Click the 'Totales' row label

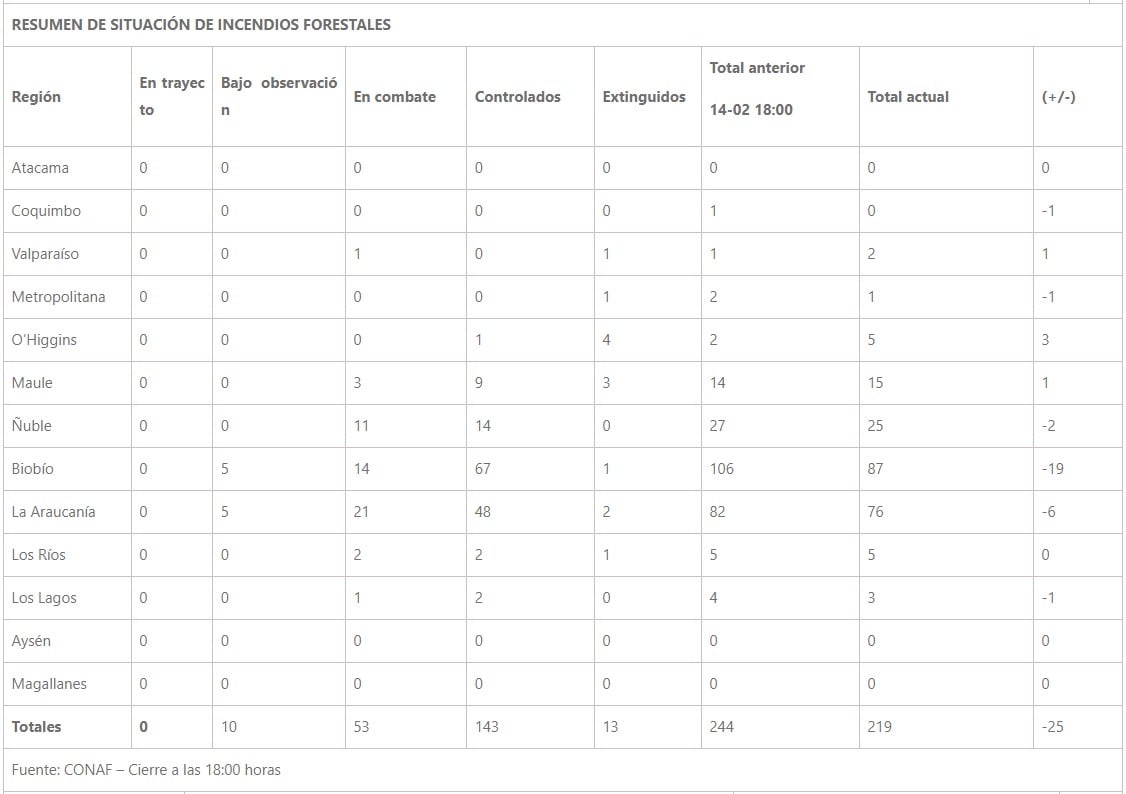coord(36,726)
